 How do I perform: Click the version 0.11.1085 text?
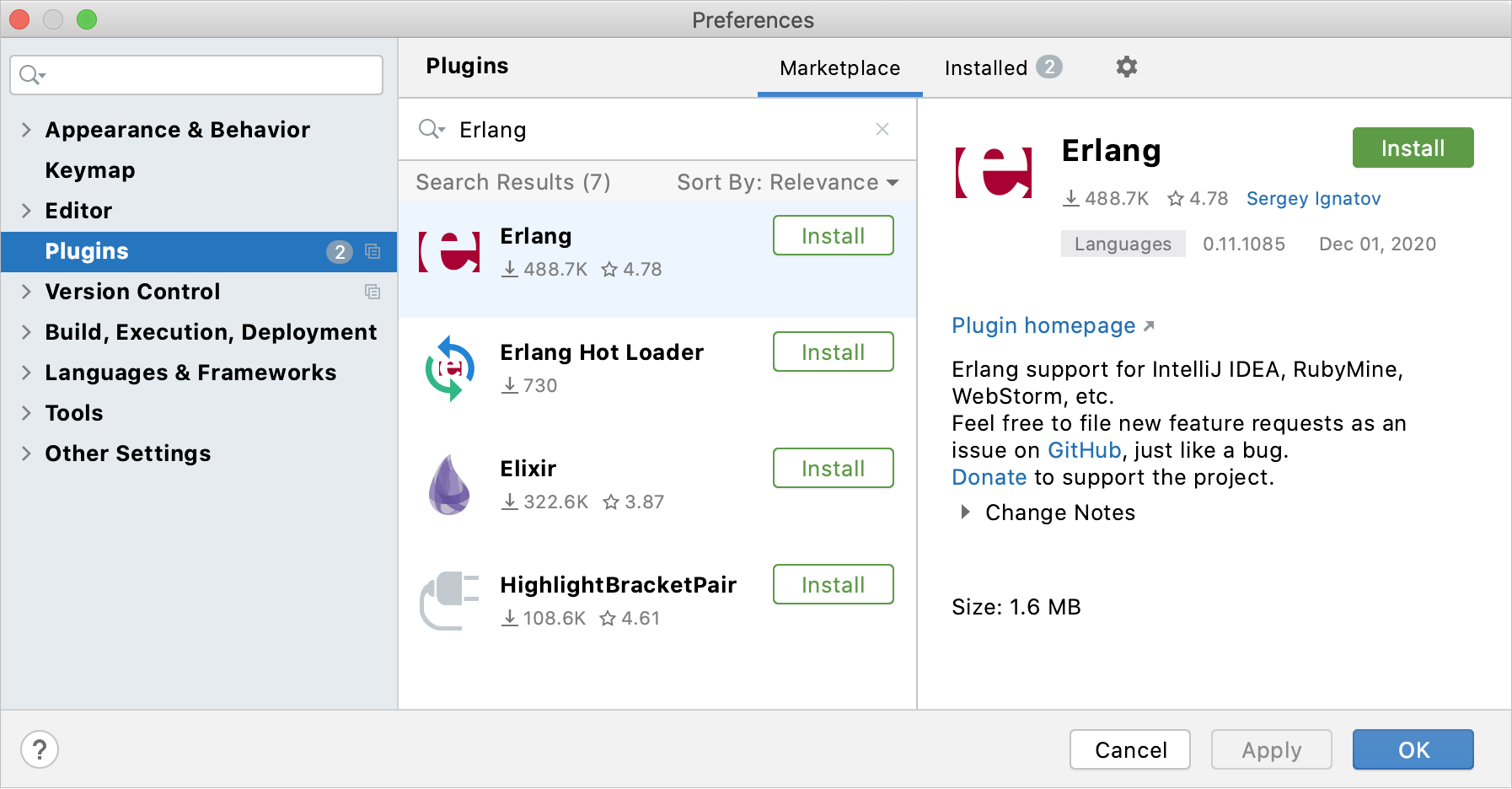coord(1244,244)
